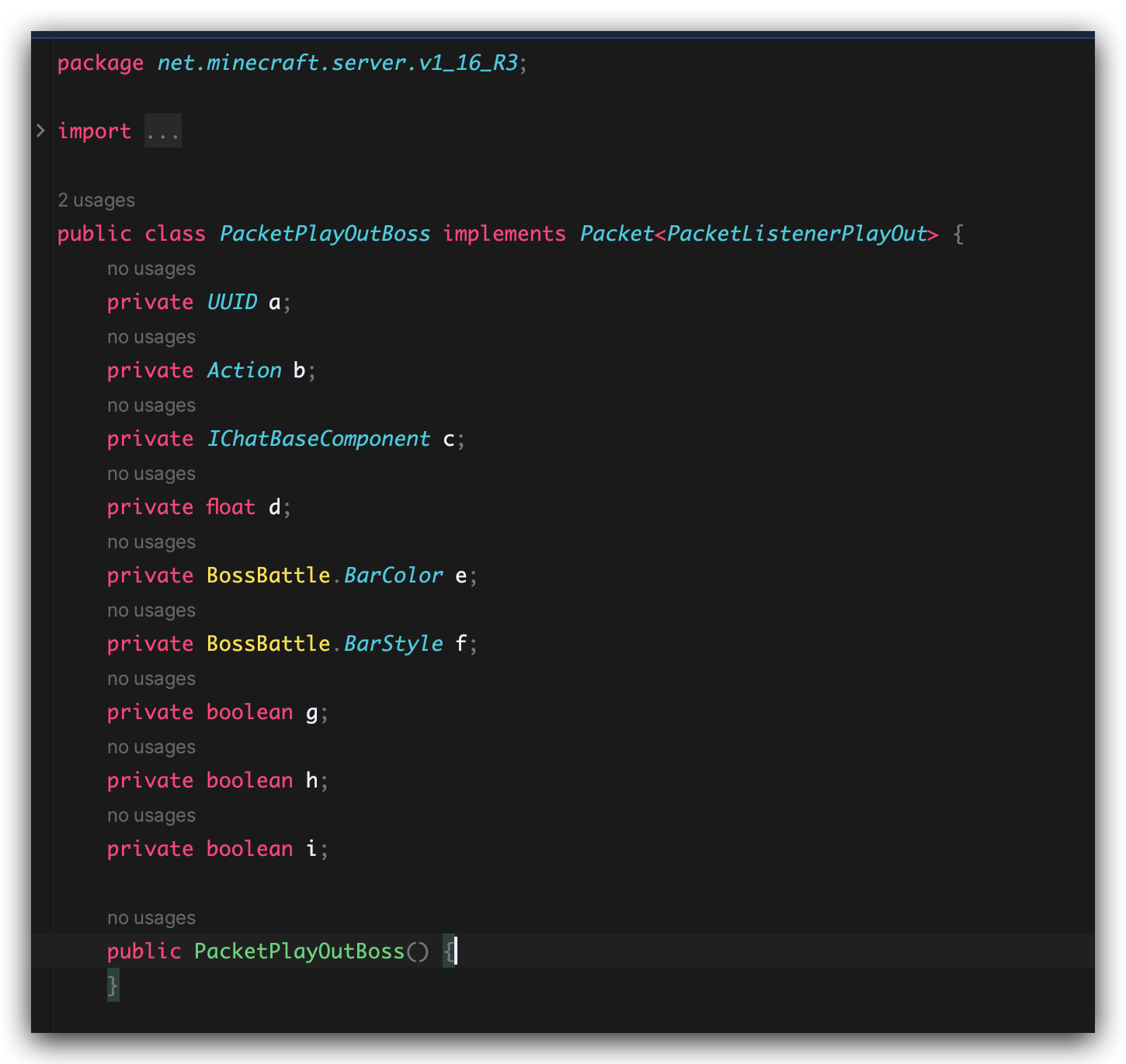Click the implements keyword in class declaration
The height and width of the screenshot is (1064, 1126).
(504, 234)
